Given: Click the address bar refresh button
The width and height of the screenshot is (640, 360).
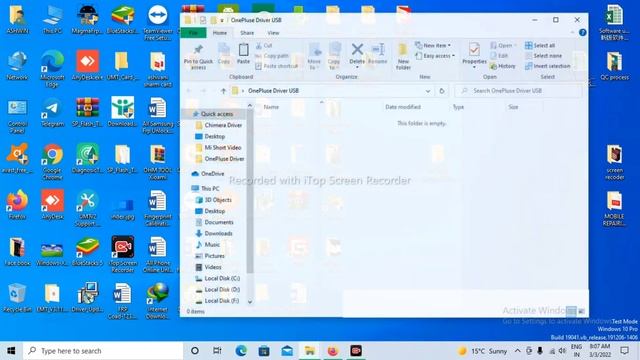Looking at the screenshot, I should 442,91.
